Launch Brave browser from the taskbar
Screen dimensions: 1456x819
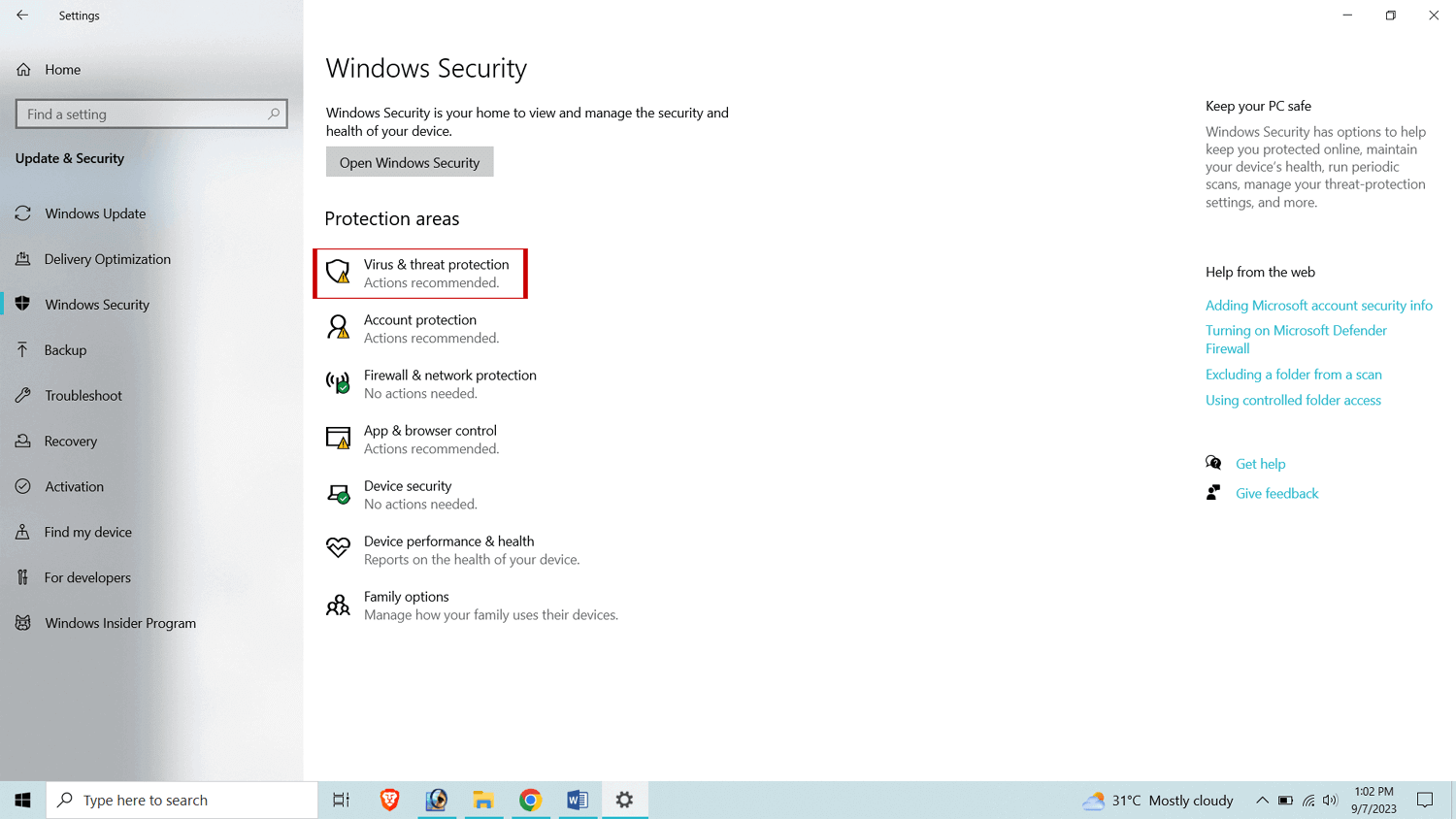pyautogui.click(x=389, y=801)
